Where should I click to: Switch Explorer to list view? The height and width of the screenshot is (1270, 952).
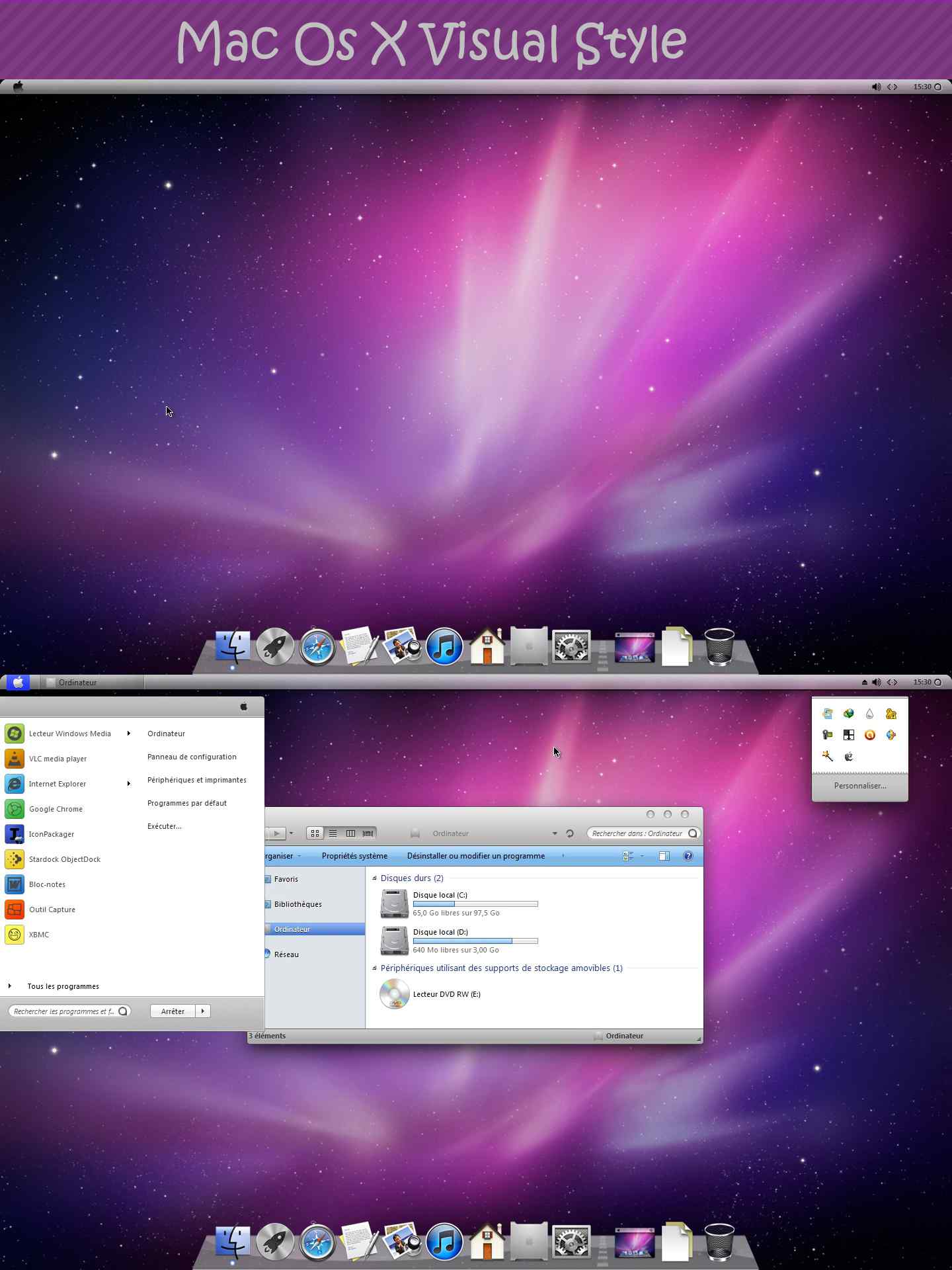(333, 833)
